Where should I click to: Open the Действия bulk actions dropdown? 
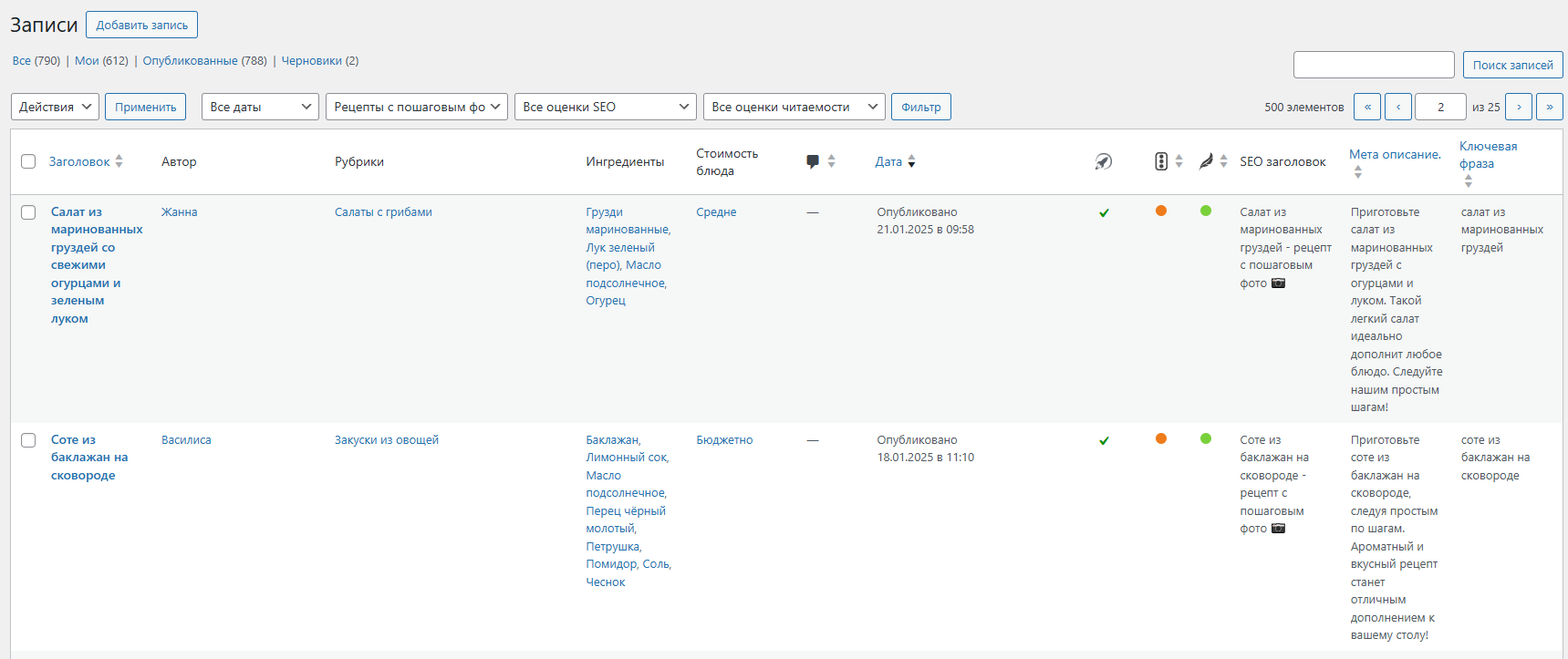coord(55,107)
